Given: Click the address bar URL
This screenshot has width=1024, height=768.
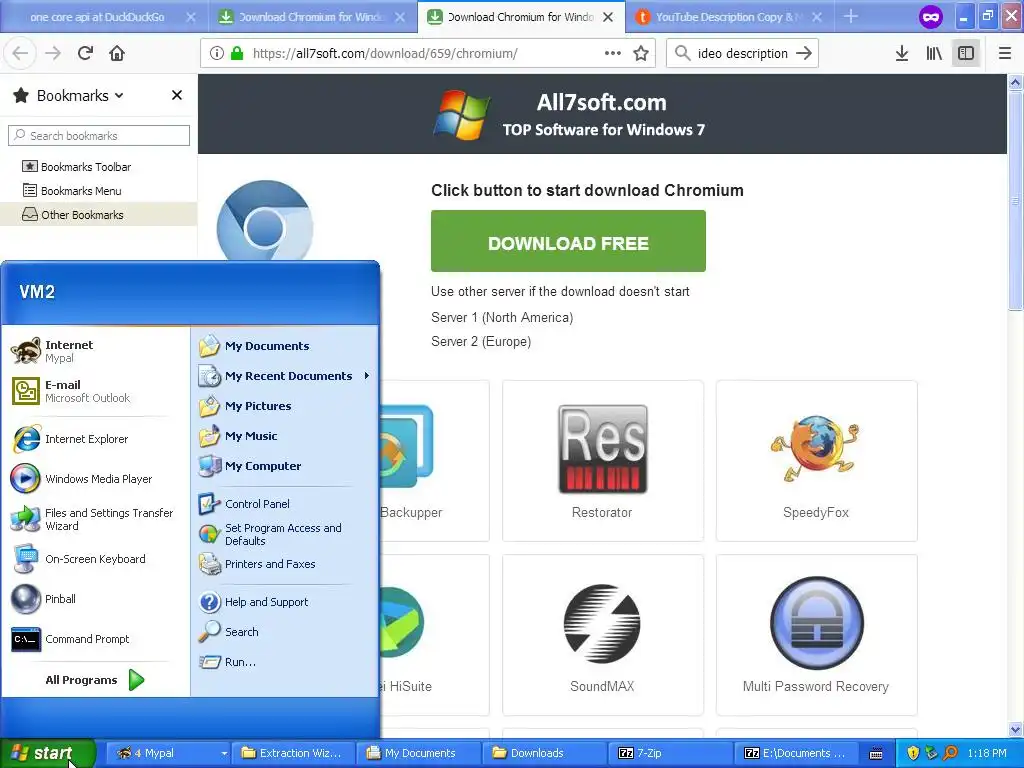Looking at the screenshot, I should (x=385, y=54).
